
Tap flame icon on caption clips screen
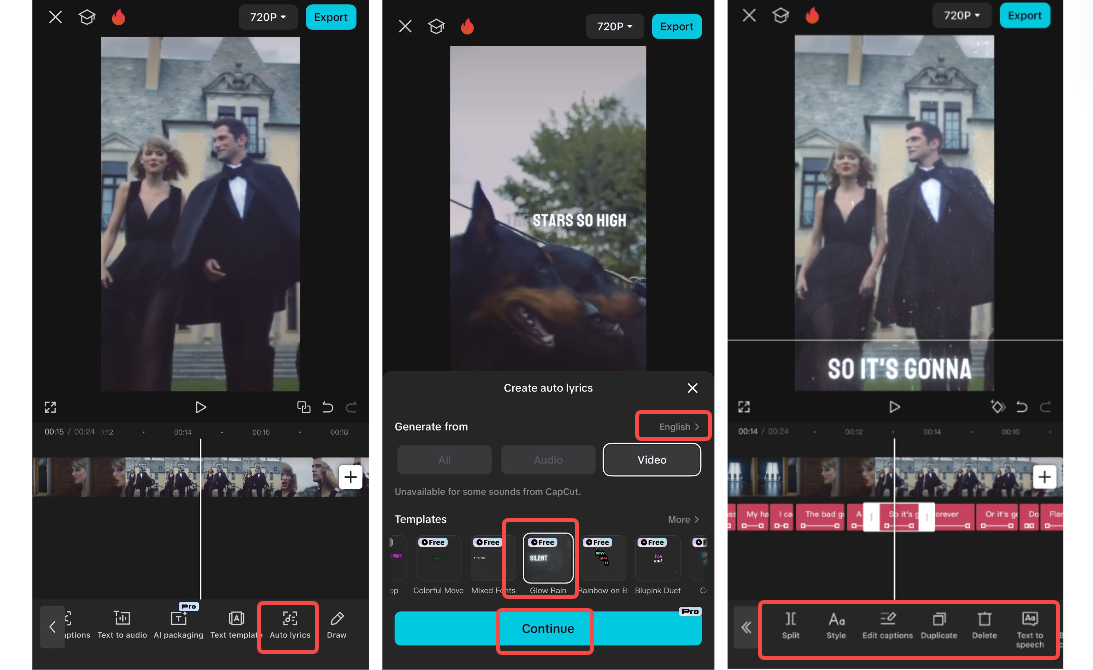812,15
